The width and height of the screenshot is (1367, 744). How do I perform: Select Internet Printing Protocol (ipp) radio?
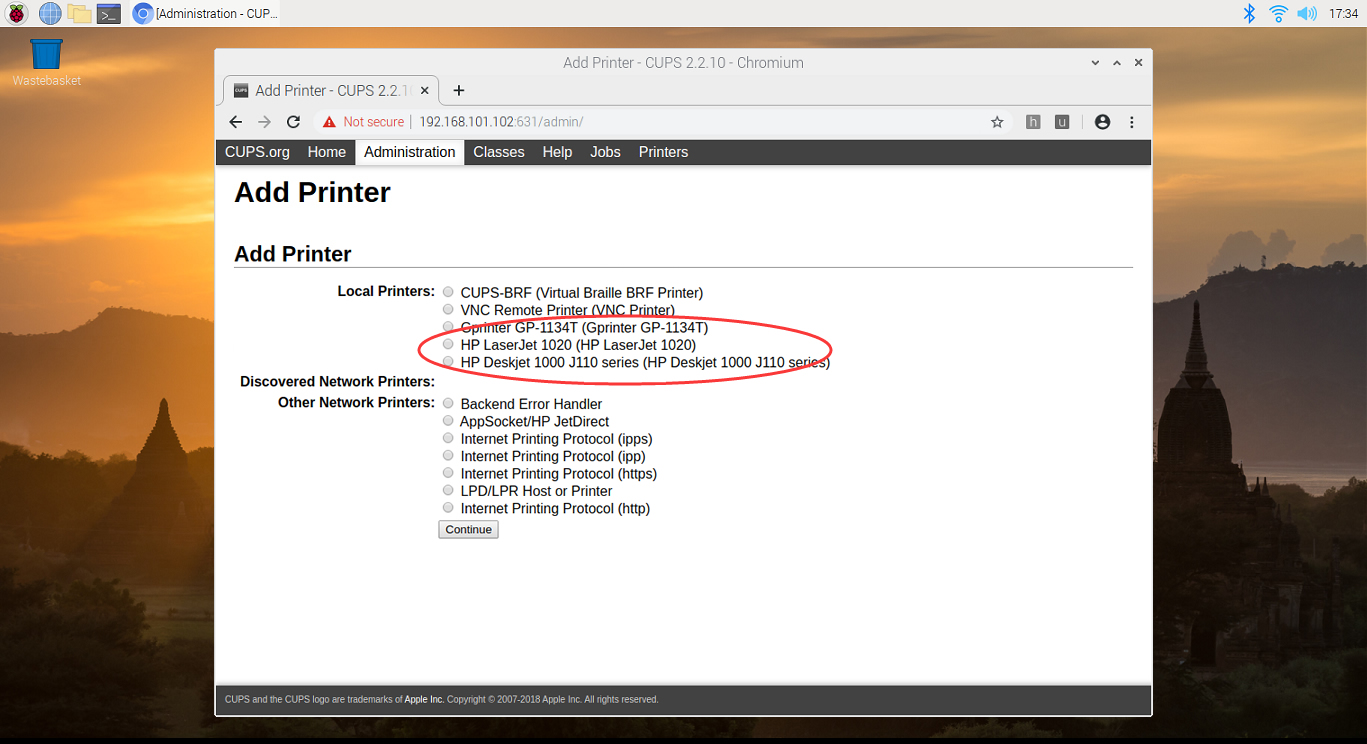448,455
